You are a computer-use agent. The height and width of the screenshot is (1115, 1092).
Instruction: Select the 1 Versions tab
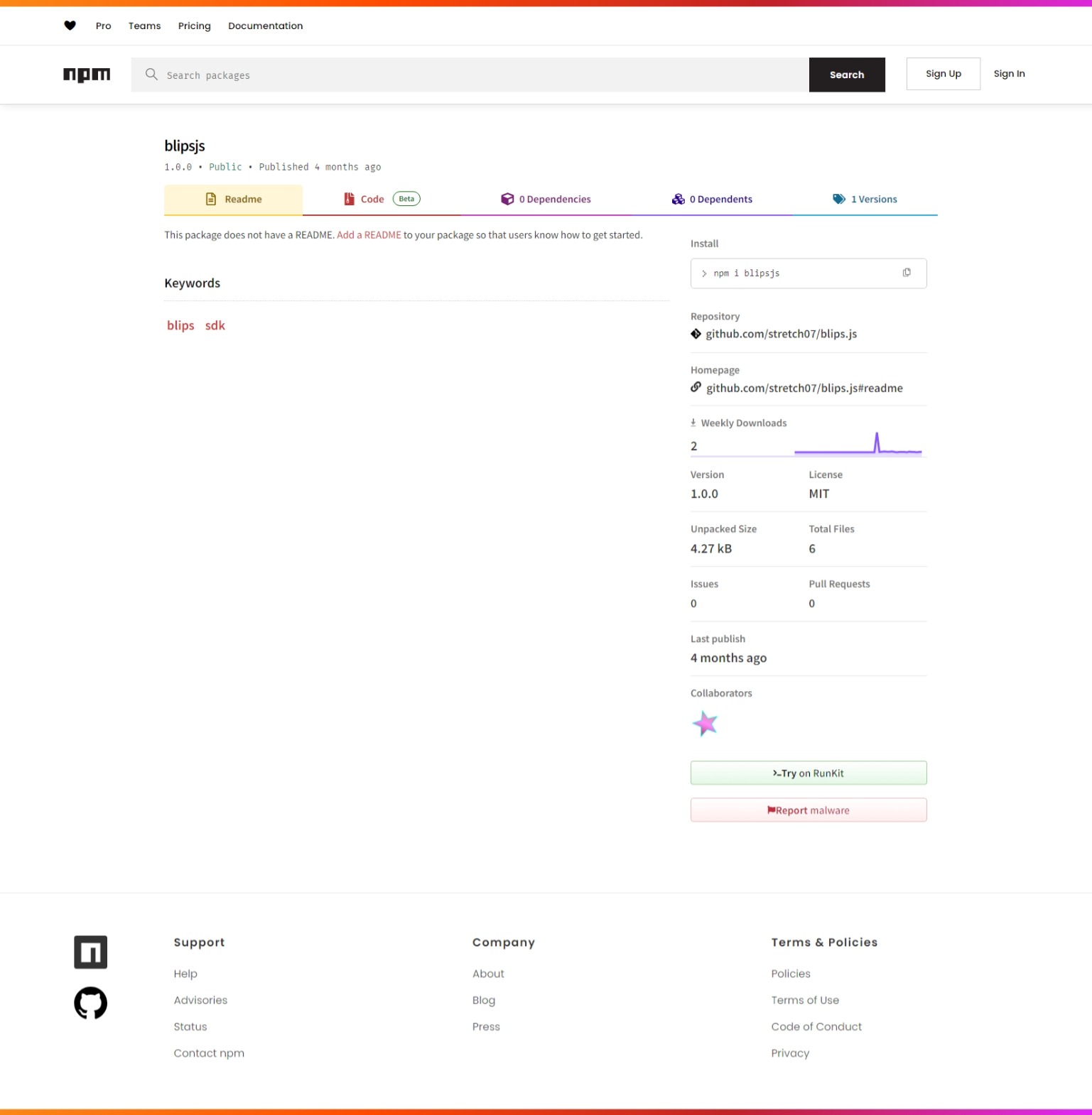pyautogui.click(x=865, y=200)
